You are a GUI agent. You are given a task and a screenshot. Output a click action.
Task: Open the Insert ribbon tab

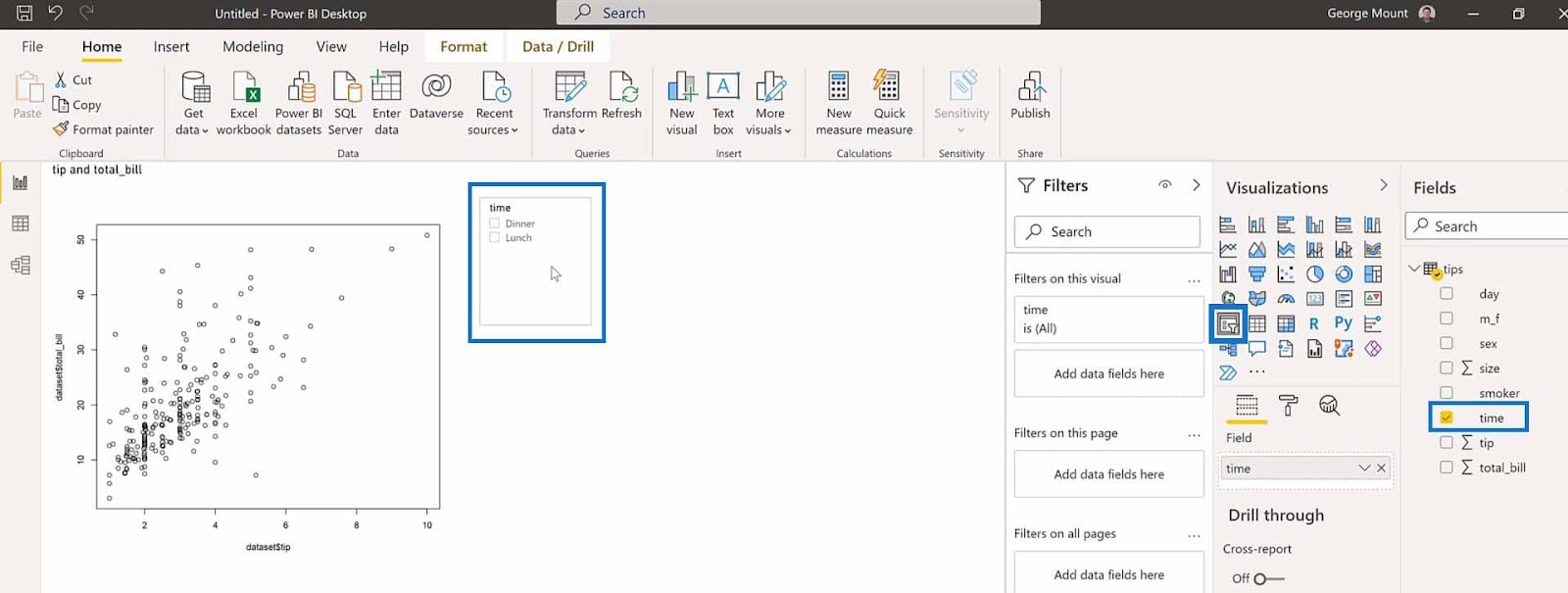171,46
